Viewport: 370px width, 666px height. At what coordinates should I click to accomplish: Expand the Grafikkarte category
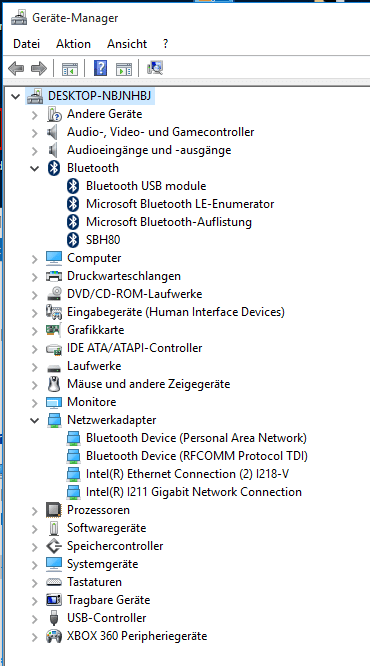pyautogui.click(x=34, y=330)
